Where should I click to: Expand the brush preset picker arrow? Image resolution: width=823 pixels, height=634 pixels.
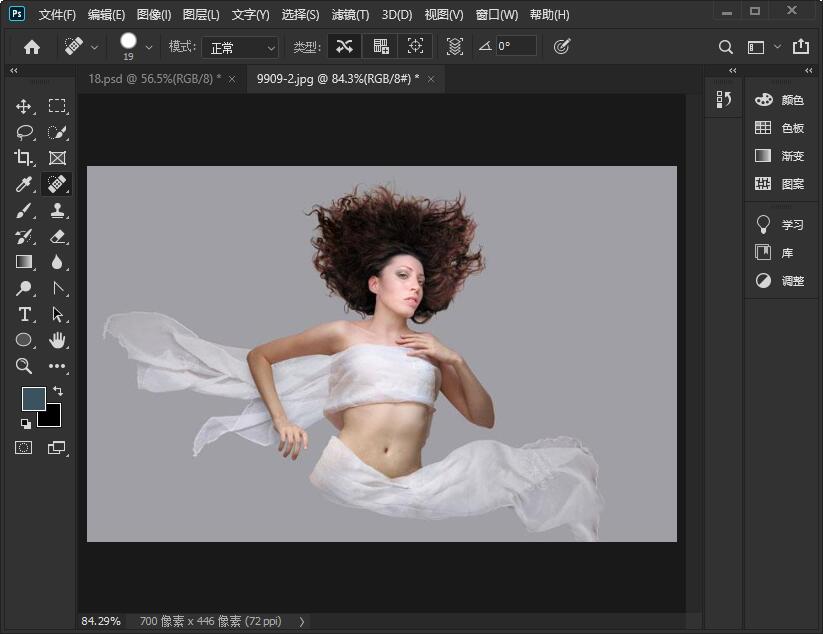[x=149, y=47]
